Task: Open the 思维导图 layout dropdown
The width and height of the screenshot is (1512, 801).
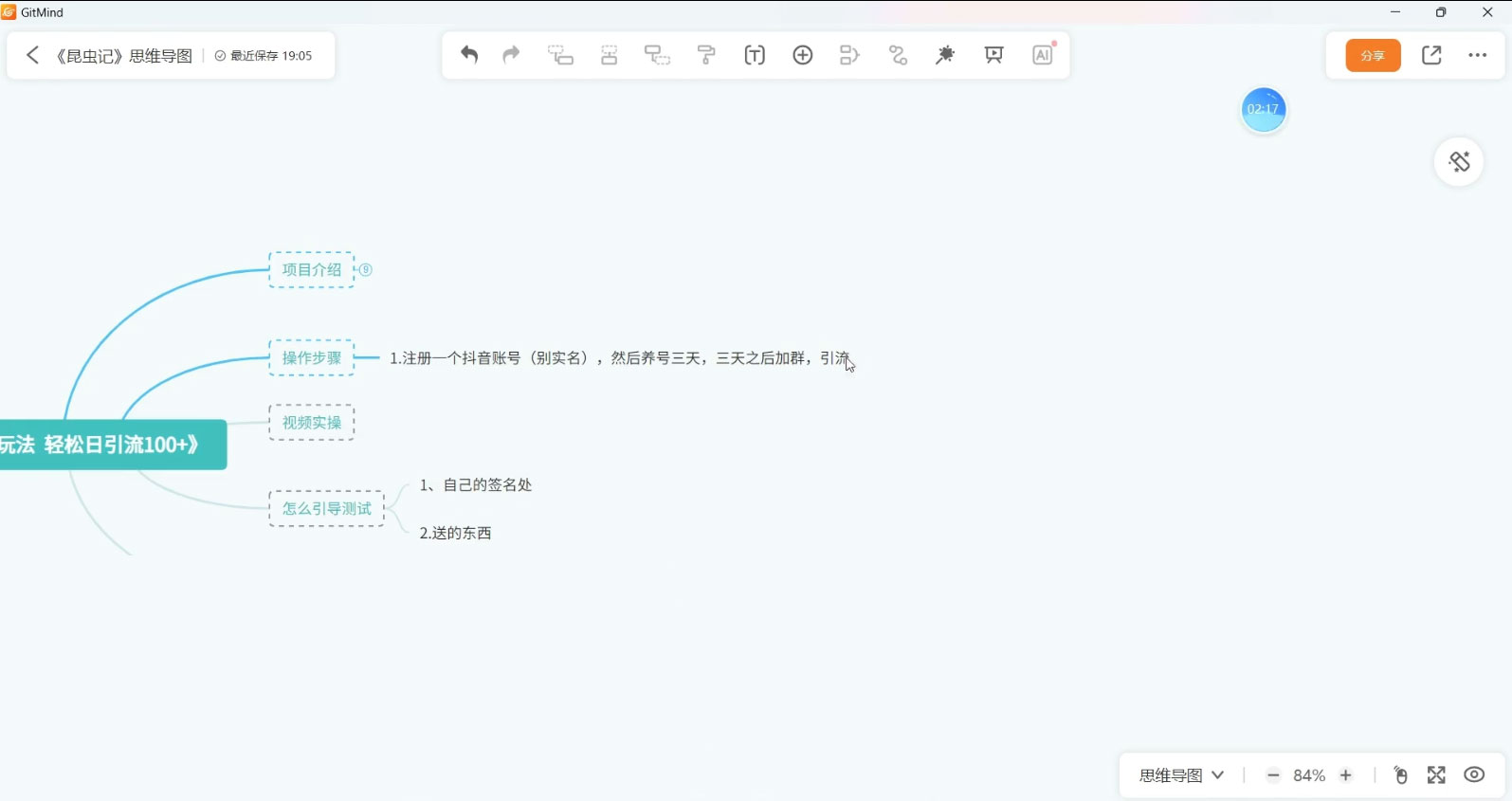Action: click(1181, 775)
